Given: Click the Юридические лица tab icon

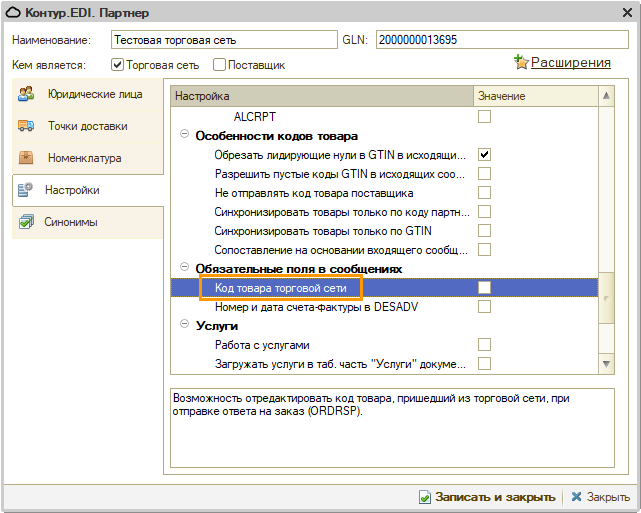Looking at the screenshot, I should point(27,95).
